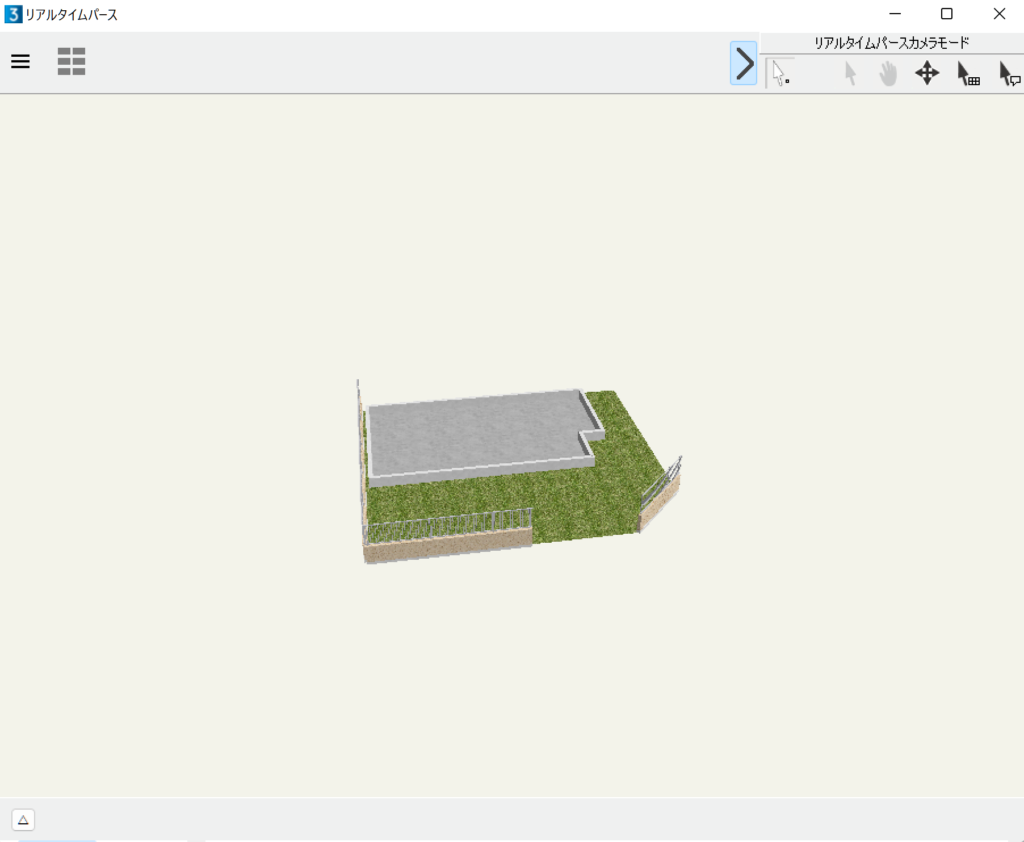Expand the bottom panel with triangle button
The height and width of the screenshot is (842, 1024).
pyautogui.click(x=24, y=820)
